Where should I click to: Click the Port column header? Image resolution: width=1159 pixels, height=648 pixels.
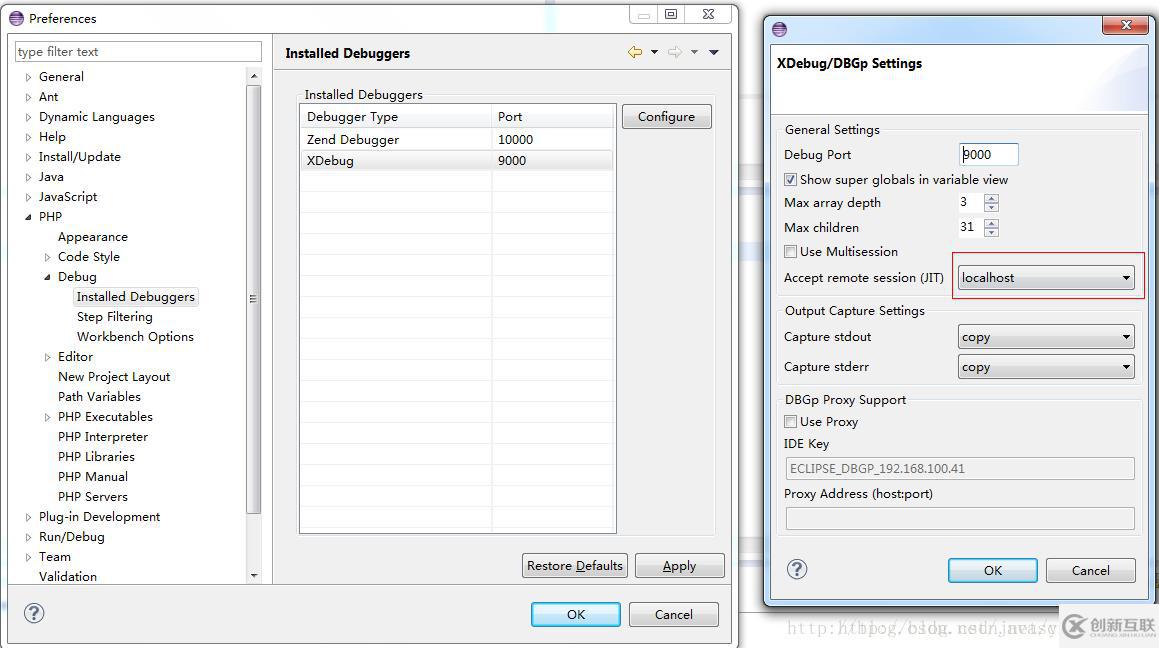(553, 117)
